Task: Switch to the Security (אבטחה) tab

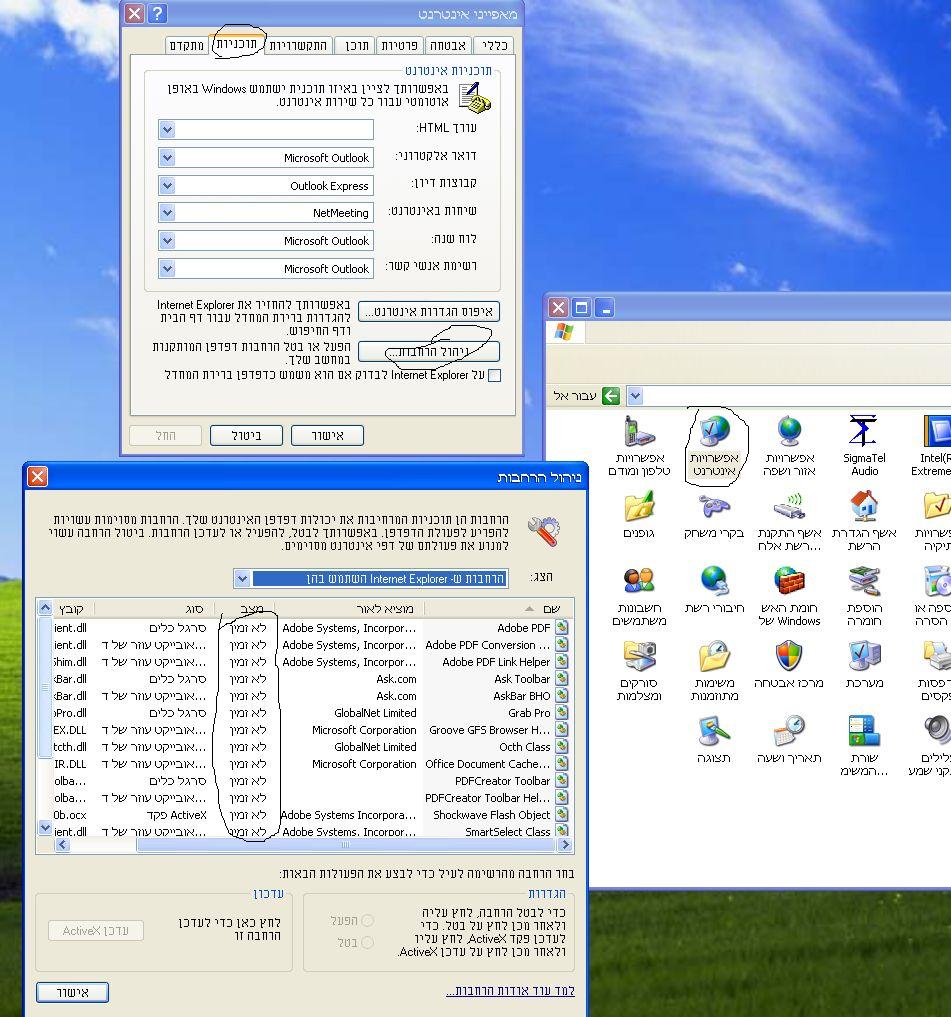Action: (x=448, y=45)
